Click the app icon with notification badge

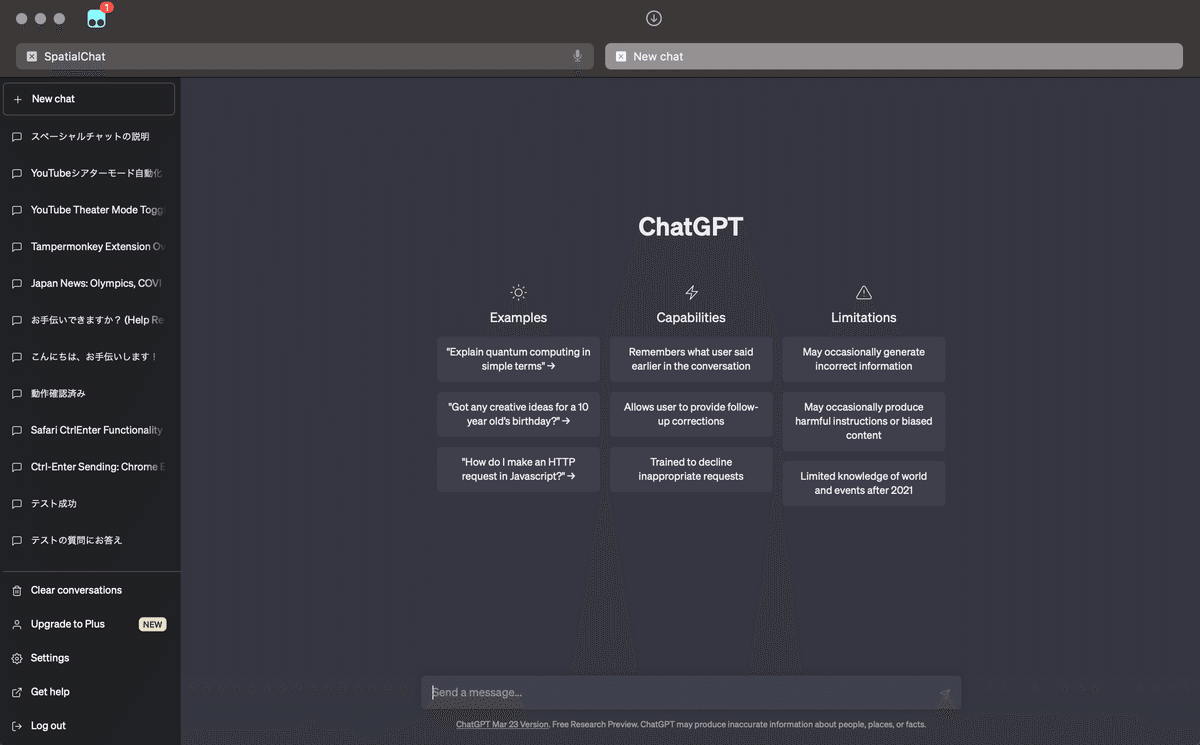97,17
